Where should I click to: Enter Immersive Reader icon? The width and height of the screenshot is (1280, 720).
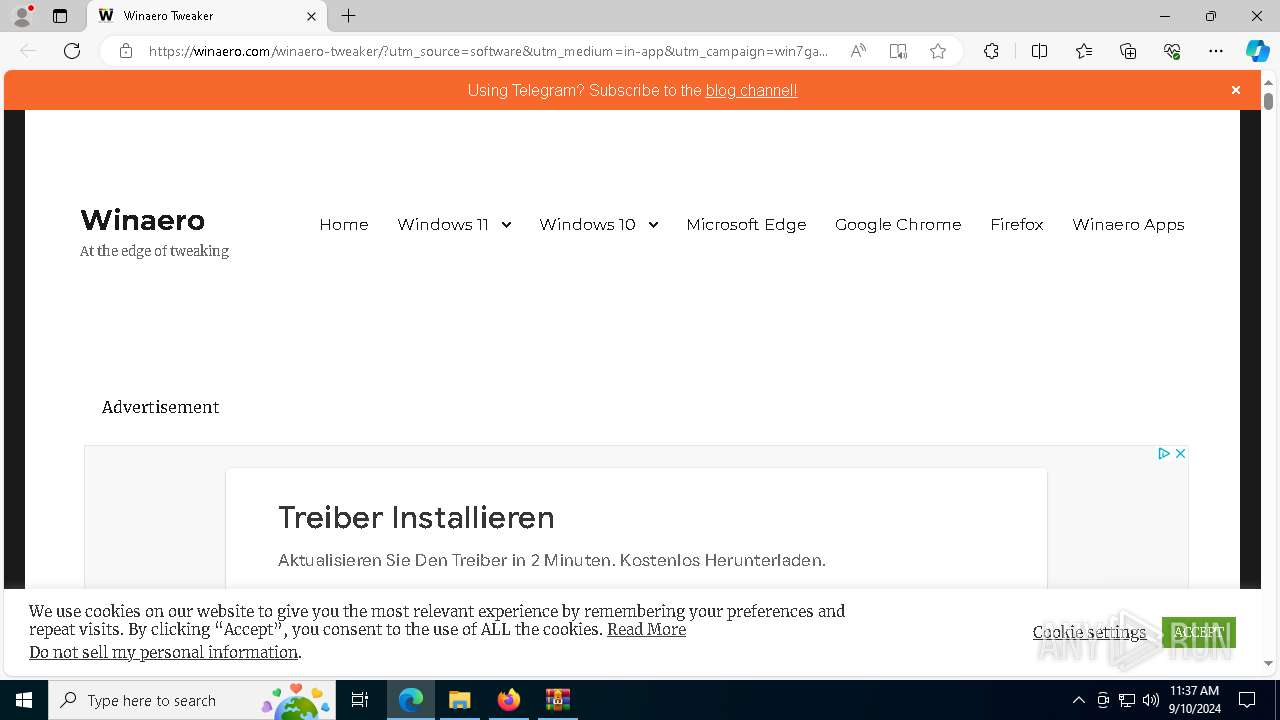(898, 51)
